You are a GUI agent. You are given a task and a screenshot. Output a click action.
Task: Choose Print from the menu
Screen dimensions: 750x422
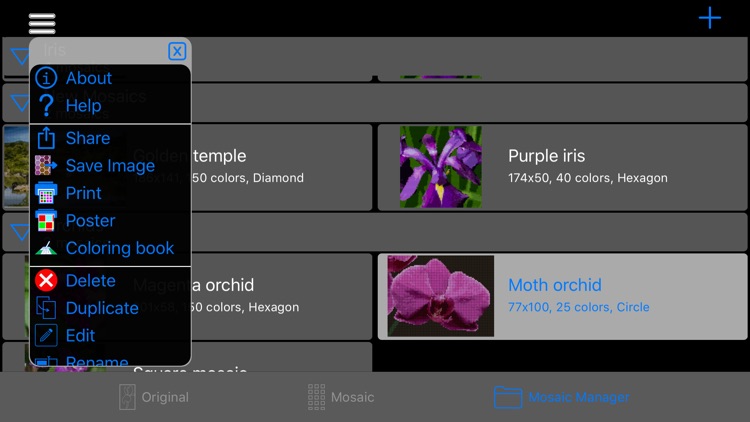click(x=83, y=193)
